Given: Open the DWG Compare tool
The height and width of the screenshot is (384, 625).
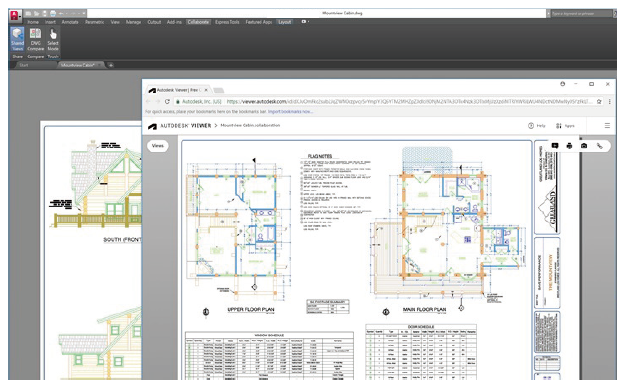Looking at the screenshot, I should [35, 39].
